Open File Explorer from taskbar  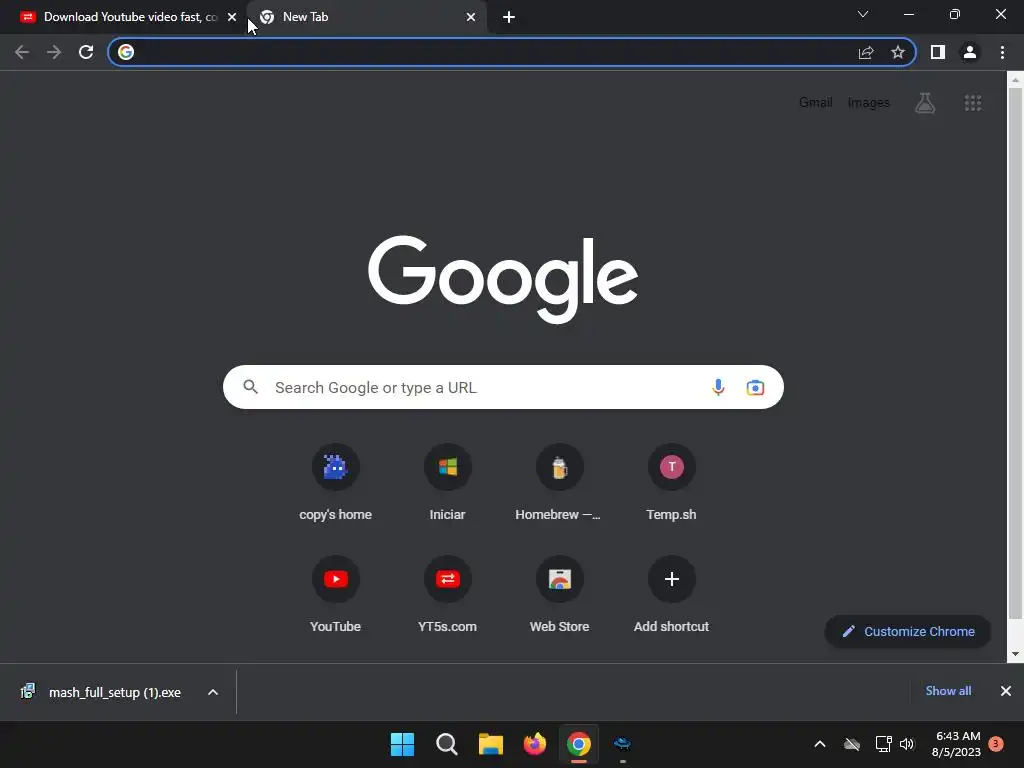pyautogui.click(x=490, y=744)
